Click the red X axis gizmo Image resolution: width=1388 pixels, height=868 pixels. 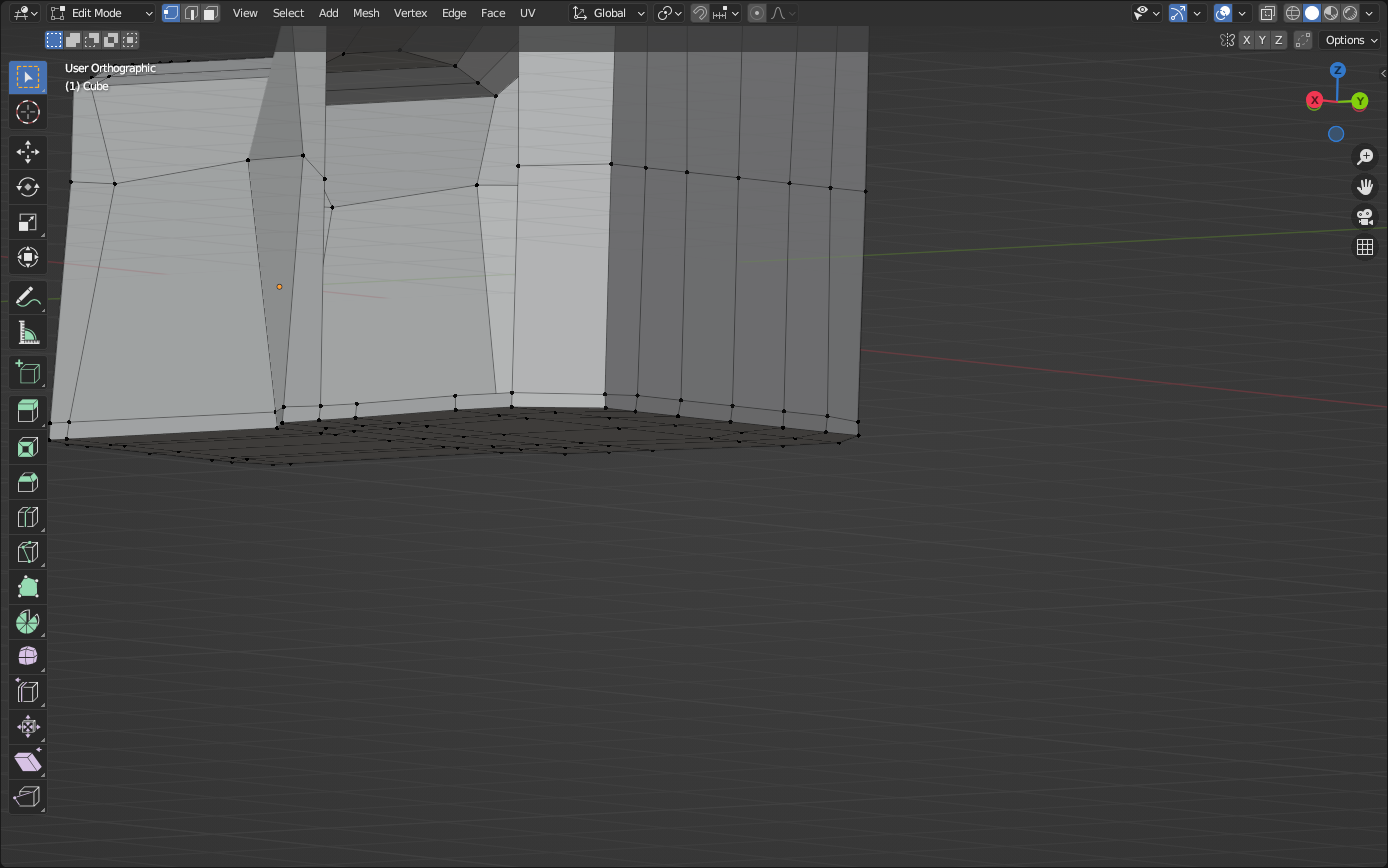coord(1315,100)
